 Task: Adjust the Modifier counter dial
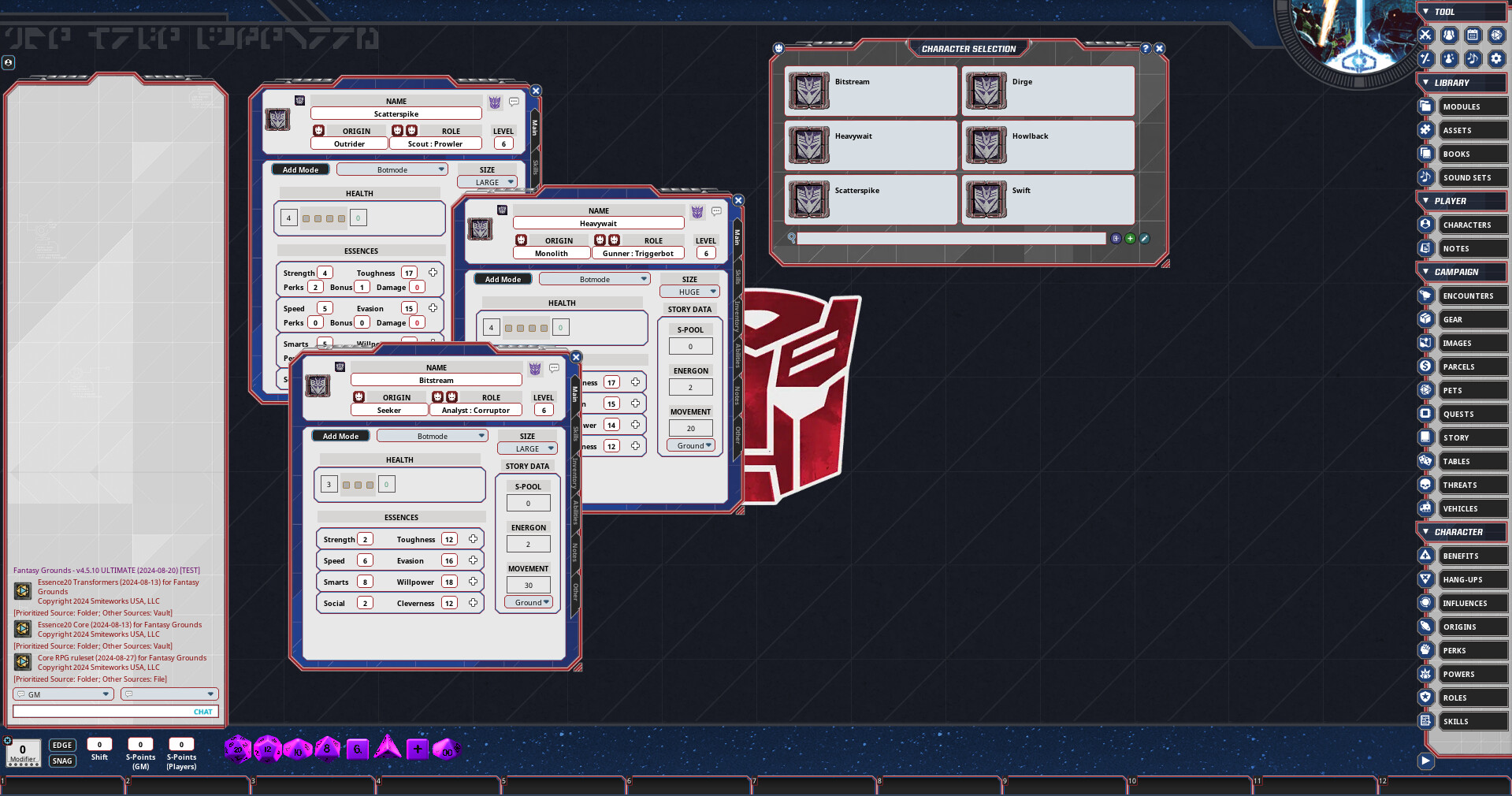(23, 753)
